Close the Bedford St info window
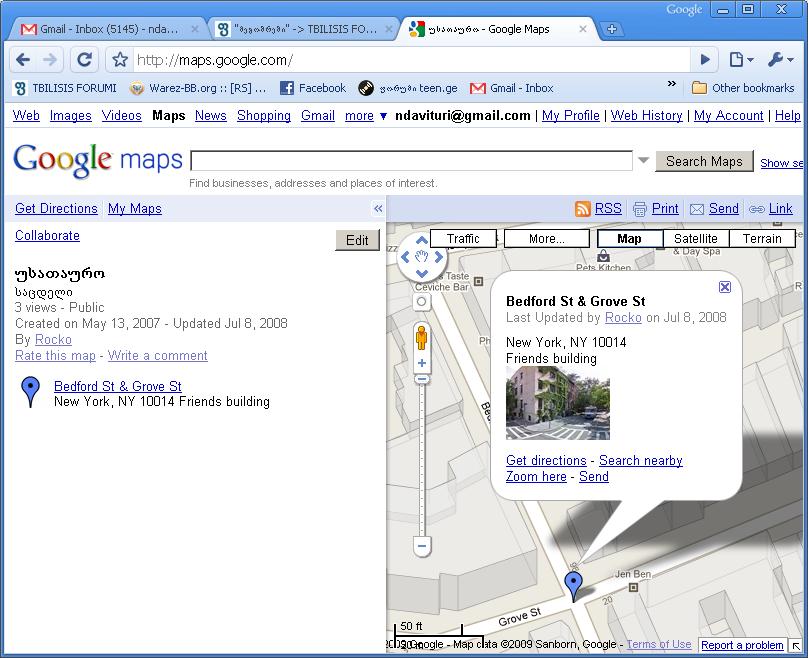The image size is (808, 658). [x=725, y=287]
